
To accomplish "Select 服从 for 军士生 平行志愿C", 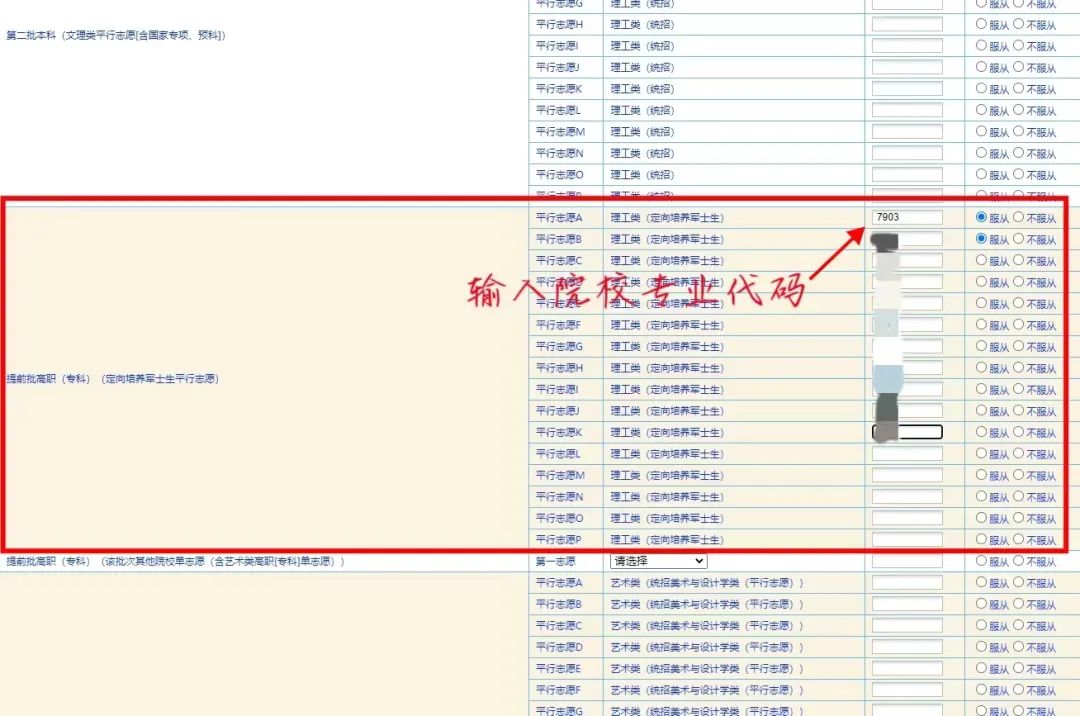I will [981, 260].
